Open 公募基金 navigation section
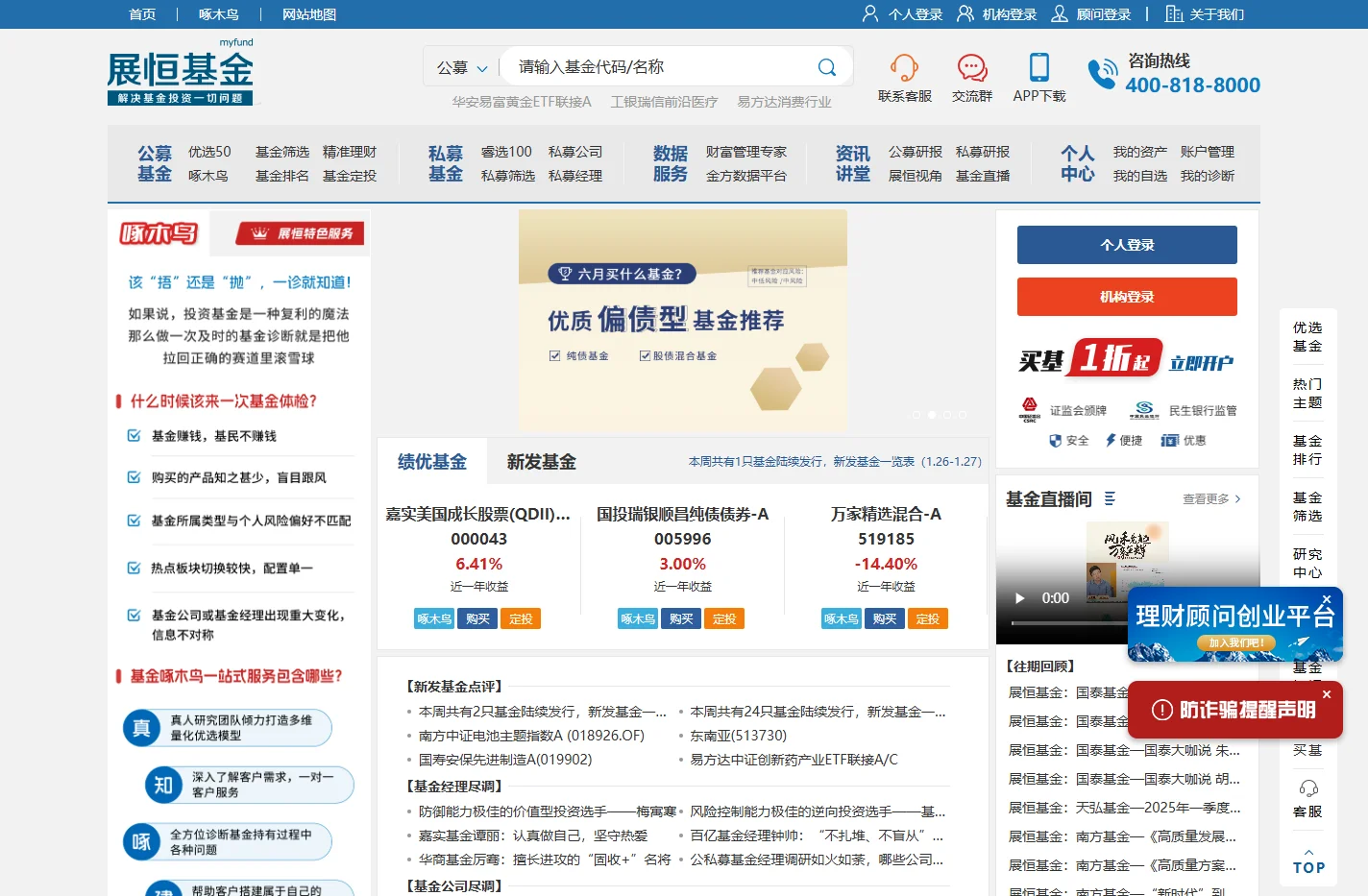The image size is (1368, 896). pos(155,163)
